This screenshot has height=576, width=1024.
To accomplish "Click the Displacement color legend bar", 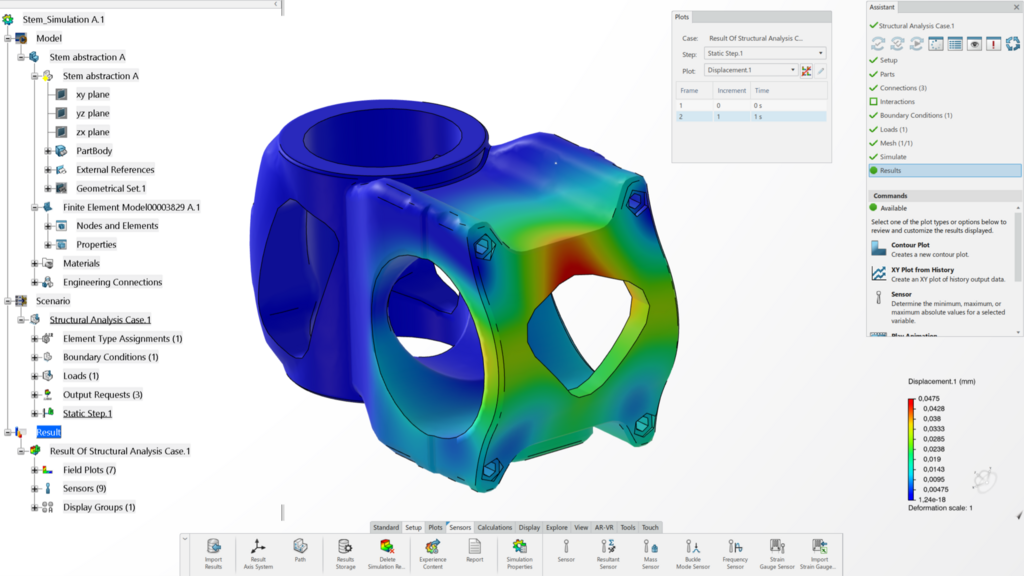I will coord(912,448).
